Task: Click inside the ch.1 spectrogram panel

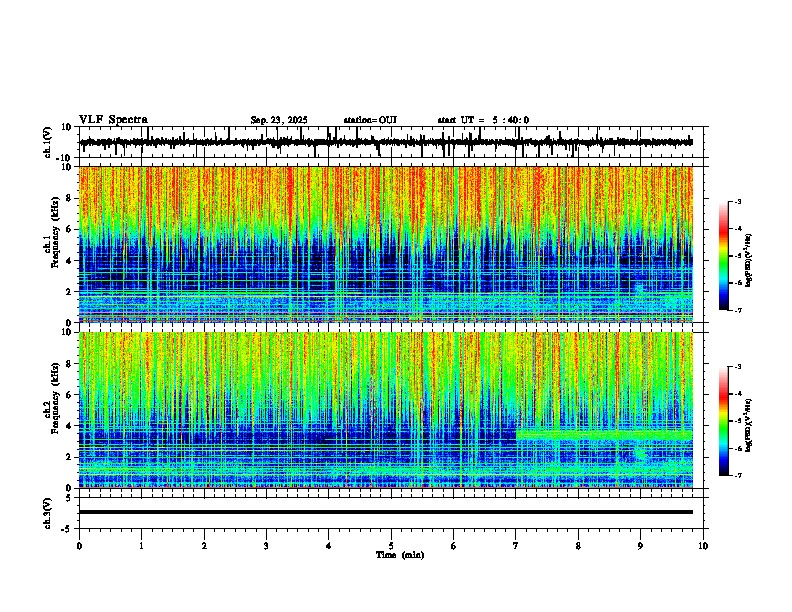Action: coord(386,244)
